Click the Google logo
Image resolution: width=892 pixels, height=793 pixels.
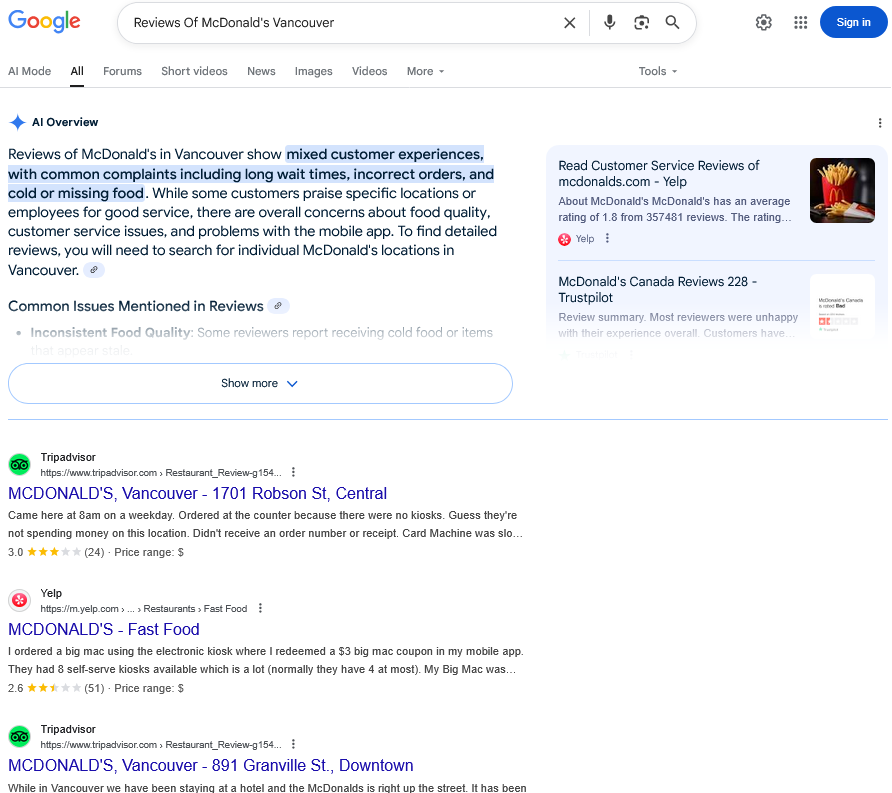point(44,22)
